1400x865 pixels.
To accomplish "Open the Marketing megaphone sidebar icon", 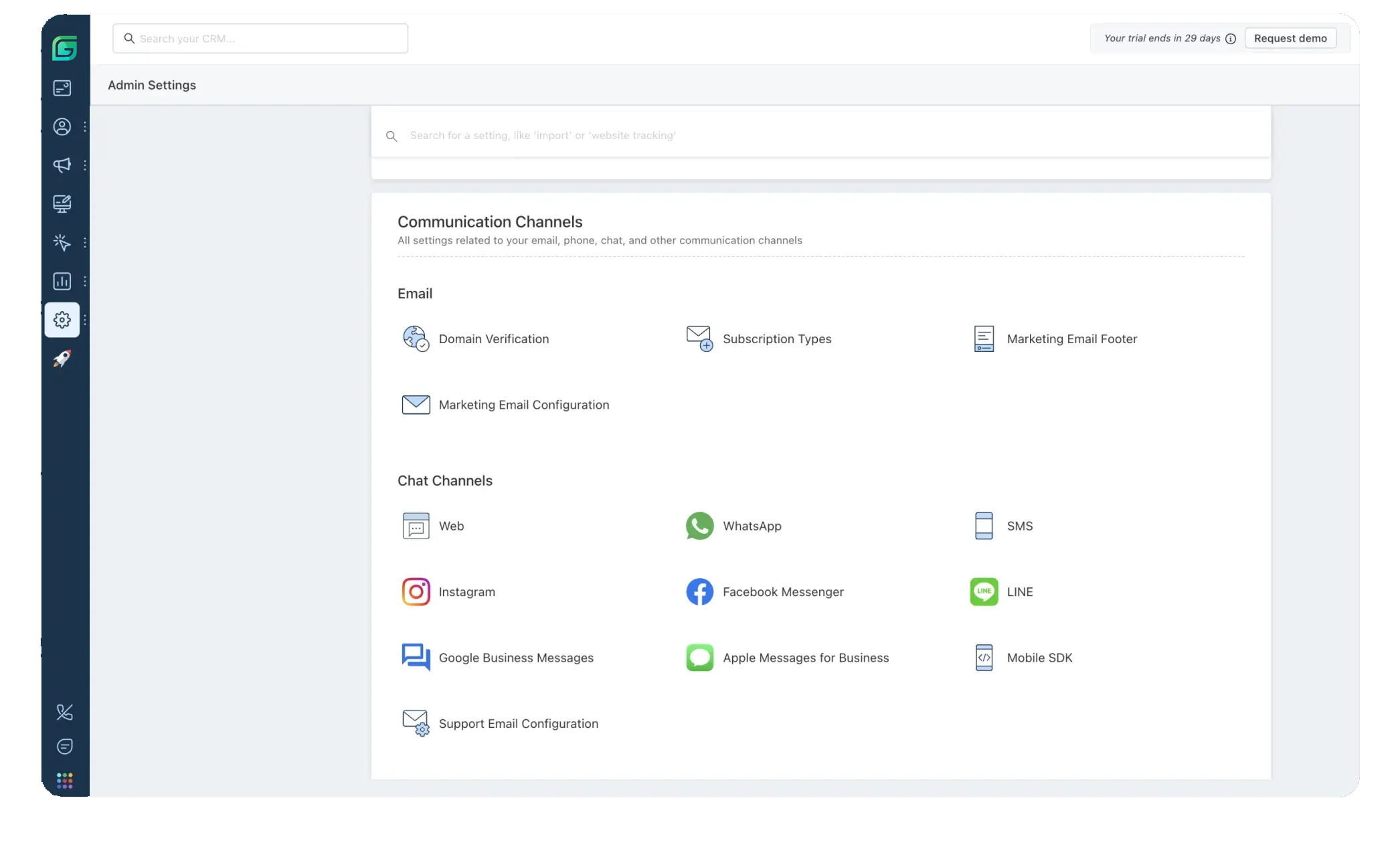I will click(62, 165).
